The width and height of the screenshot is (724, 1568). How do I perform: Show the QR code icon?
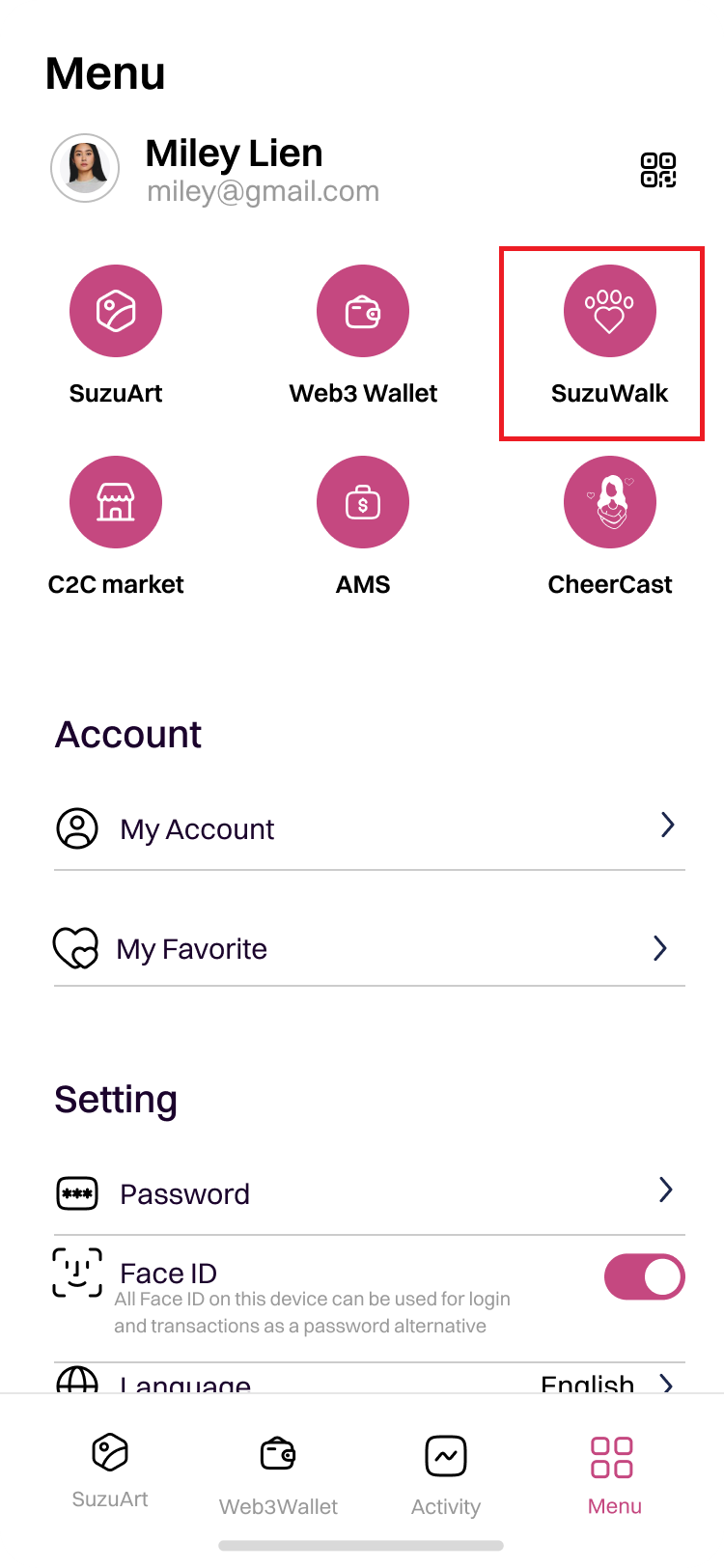pos(658,170)
